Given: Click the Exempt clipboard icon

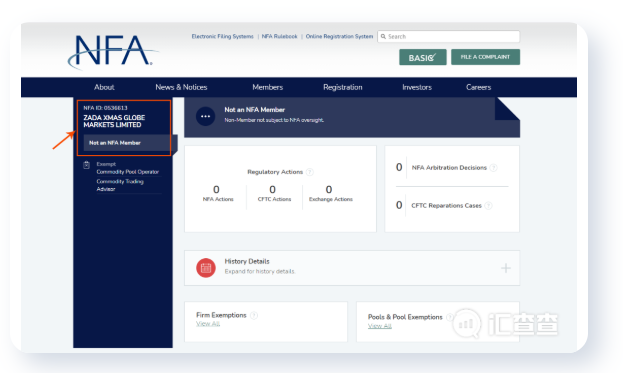Looking at the screenshot, I should (x=87, y=165).
